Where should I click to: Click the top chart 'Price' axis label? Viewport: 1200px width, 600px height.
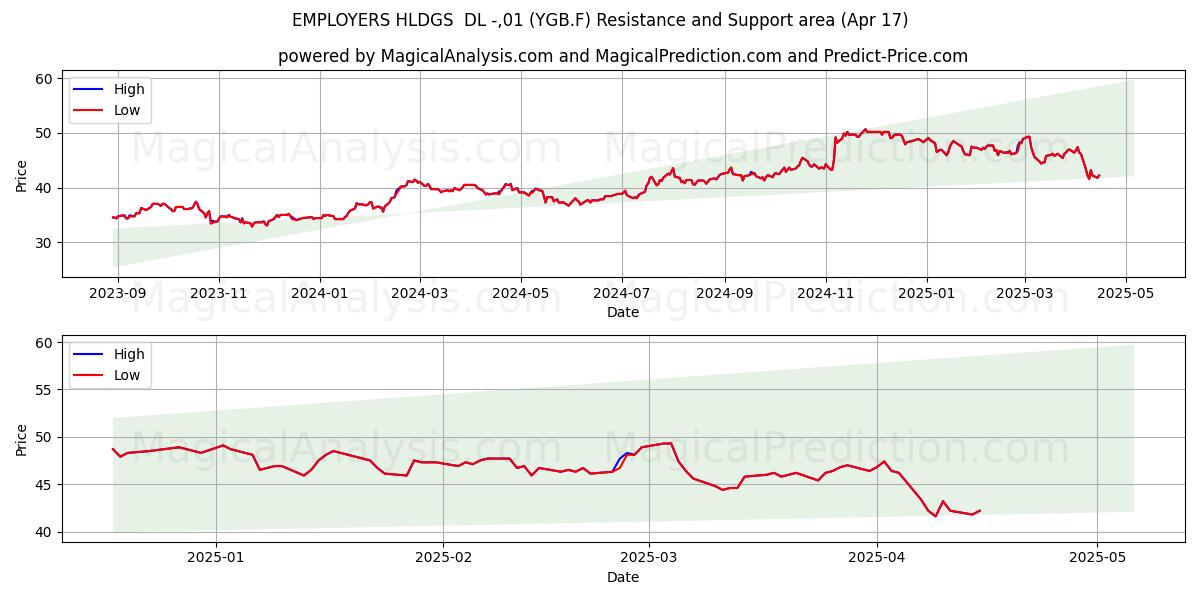tap(22, 174)
